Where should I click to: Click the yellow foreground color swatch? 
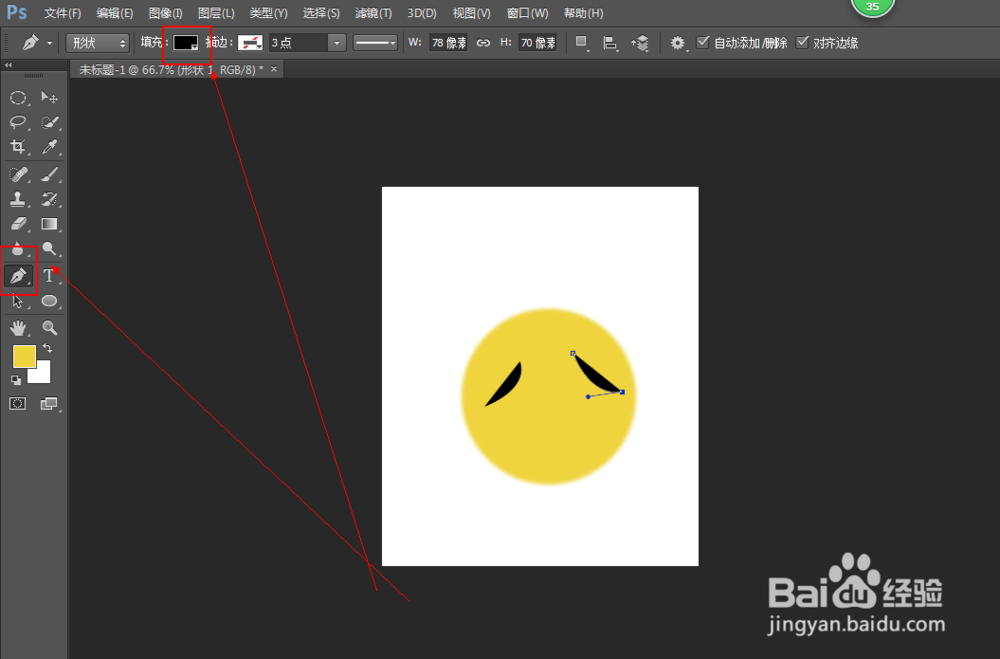click(23, 355)
